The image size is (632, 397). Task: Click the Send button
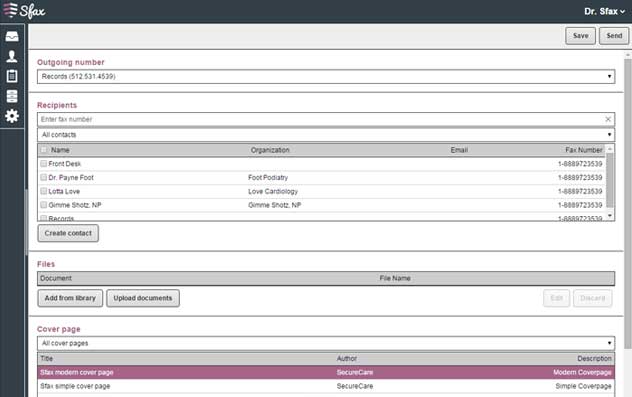(x=614, y=36)
